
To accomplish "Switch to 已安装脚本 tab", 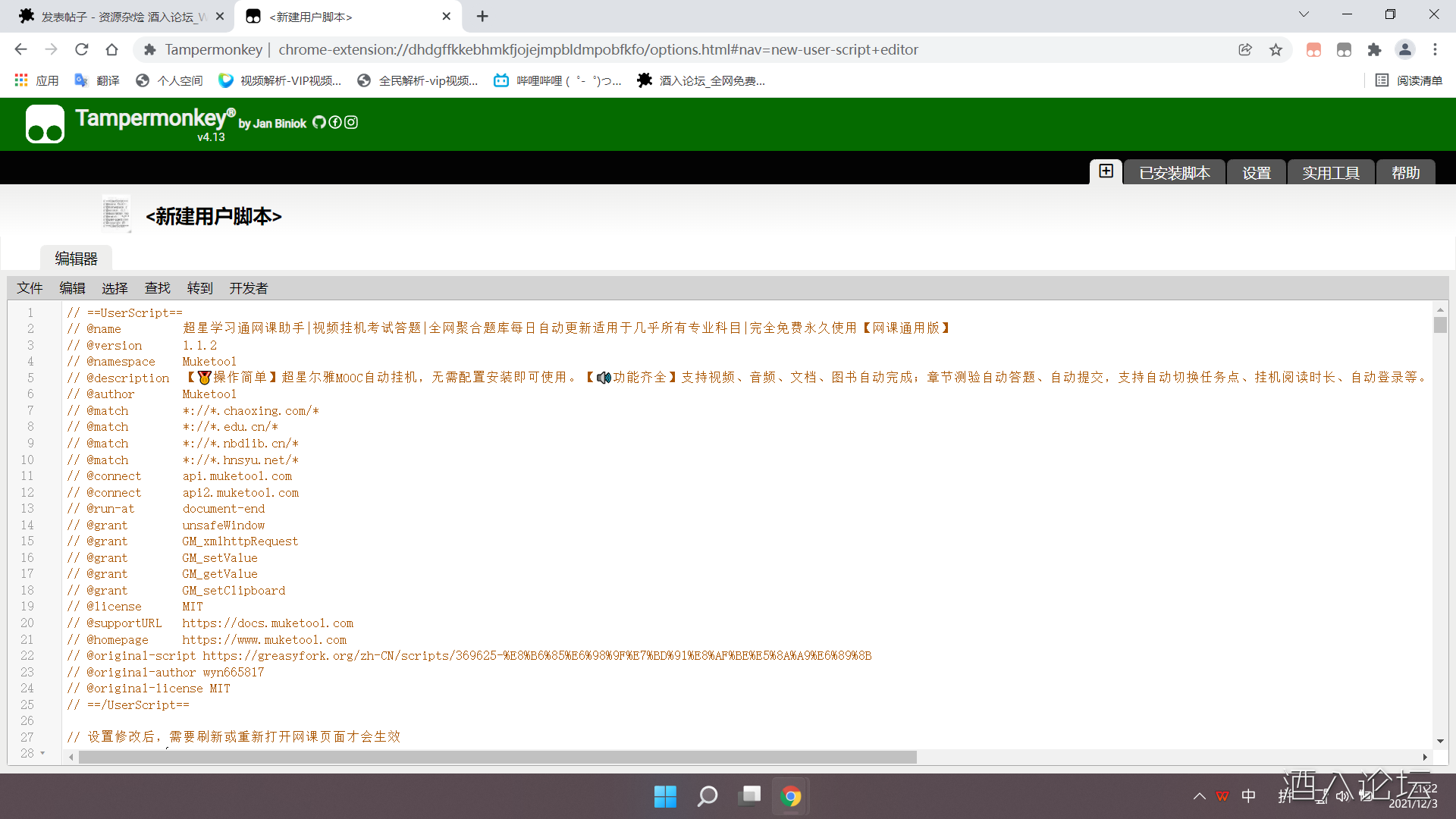I will [x=1174, y=173].
